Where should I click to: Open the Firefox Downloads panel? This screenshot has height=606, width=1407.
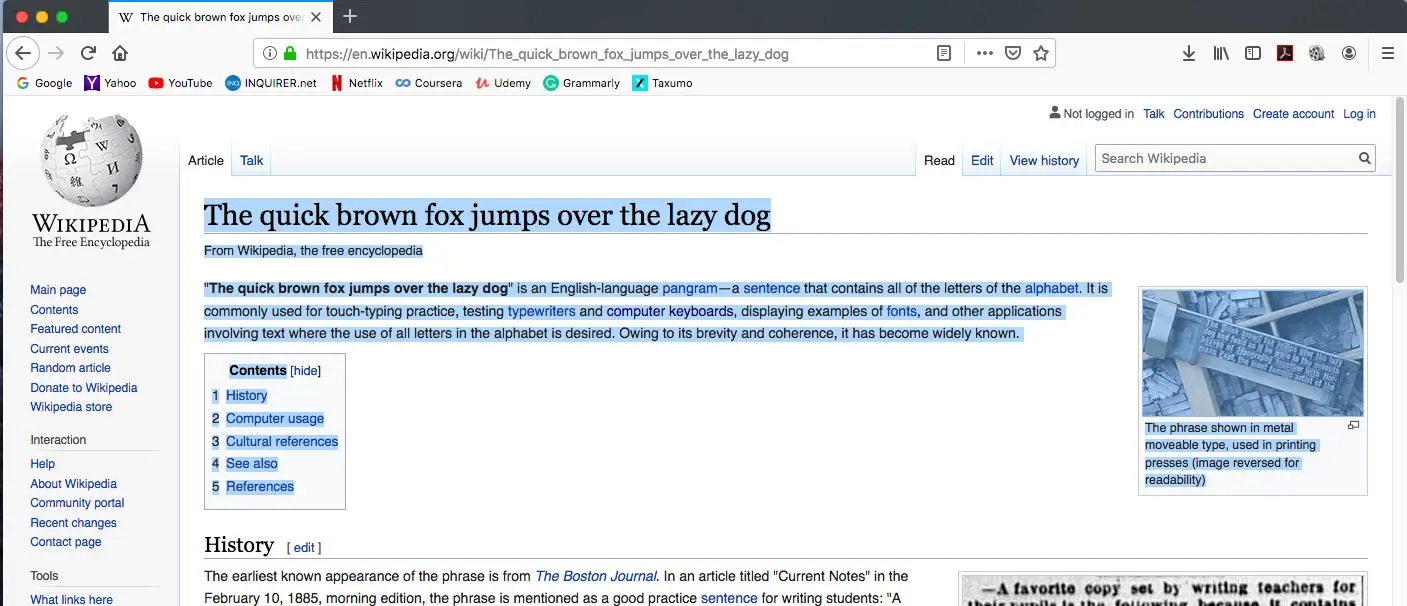coord(1188,53)
